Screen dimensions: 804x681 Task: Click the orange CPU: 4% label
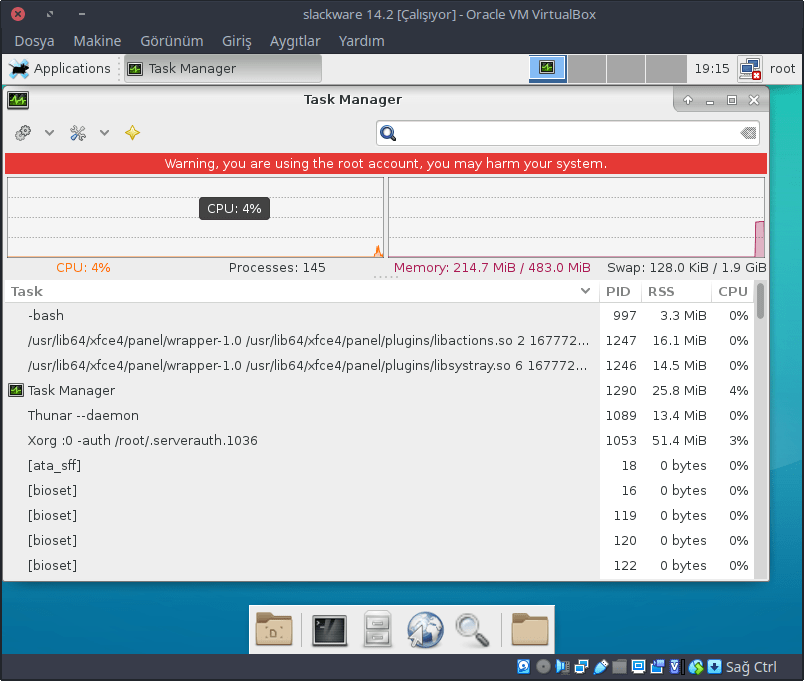click(83, 268)
